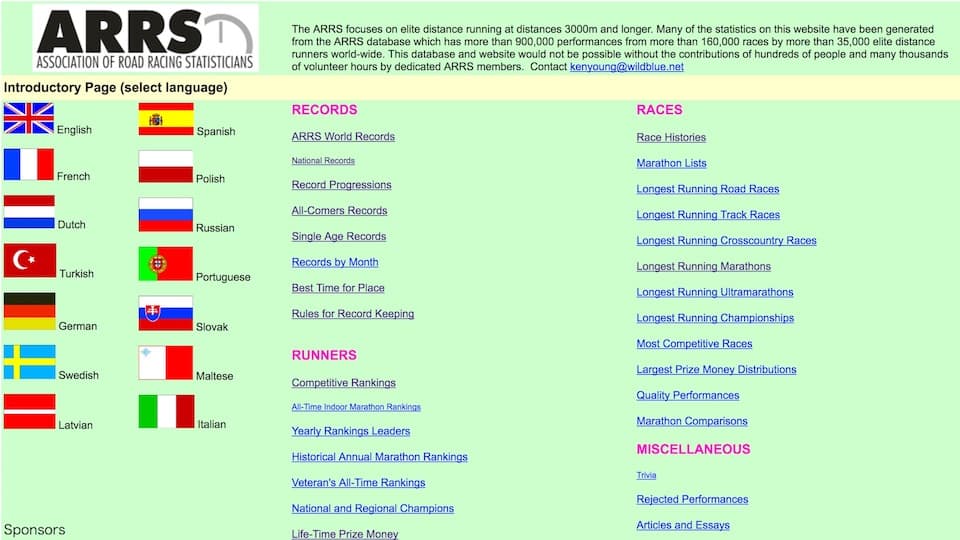Screen dimensions: 960x540
Task: Select the Dutch flag icon
Action: tap(29, 212)
